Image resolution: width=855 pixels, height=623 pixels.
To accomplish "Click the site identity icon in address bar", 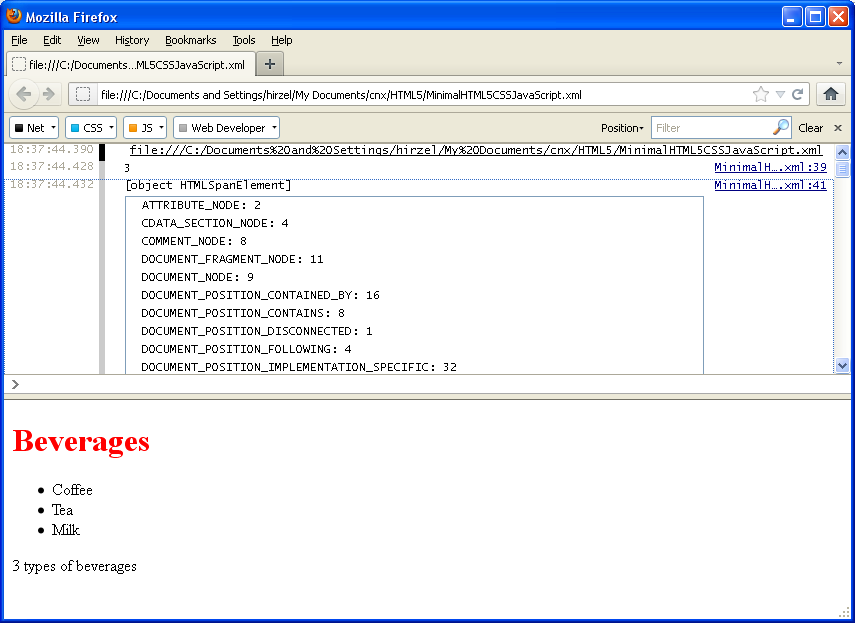I will pos(82,92).
